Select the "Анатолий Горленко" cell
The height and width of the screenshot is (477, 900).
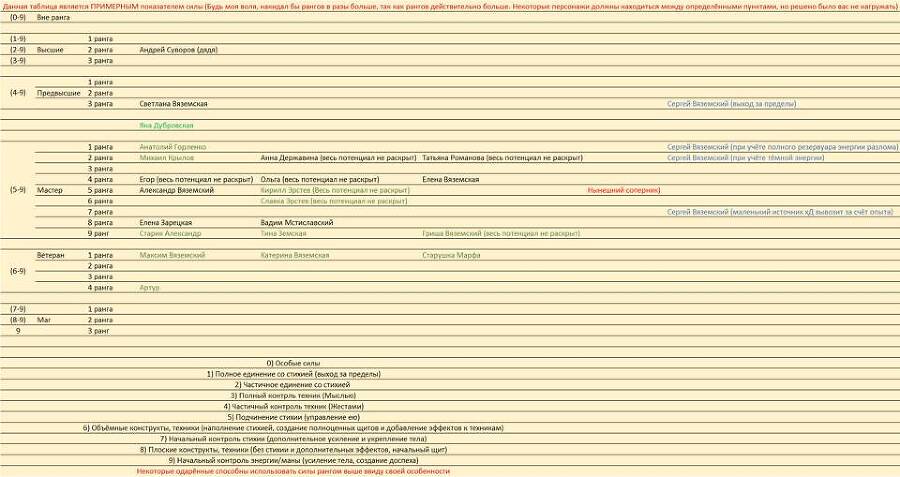point(173,147)
